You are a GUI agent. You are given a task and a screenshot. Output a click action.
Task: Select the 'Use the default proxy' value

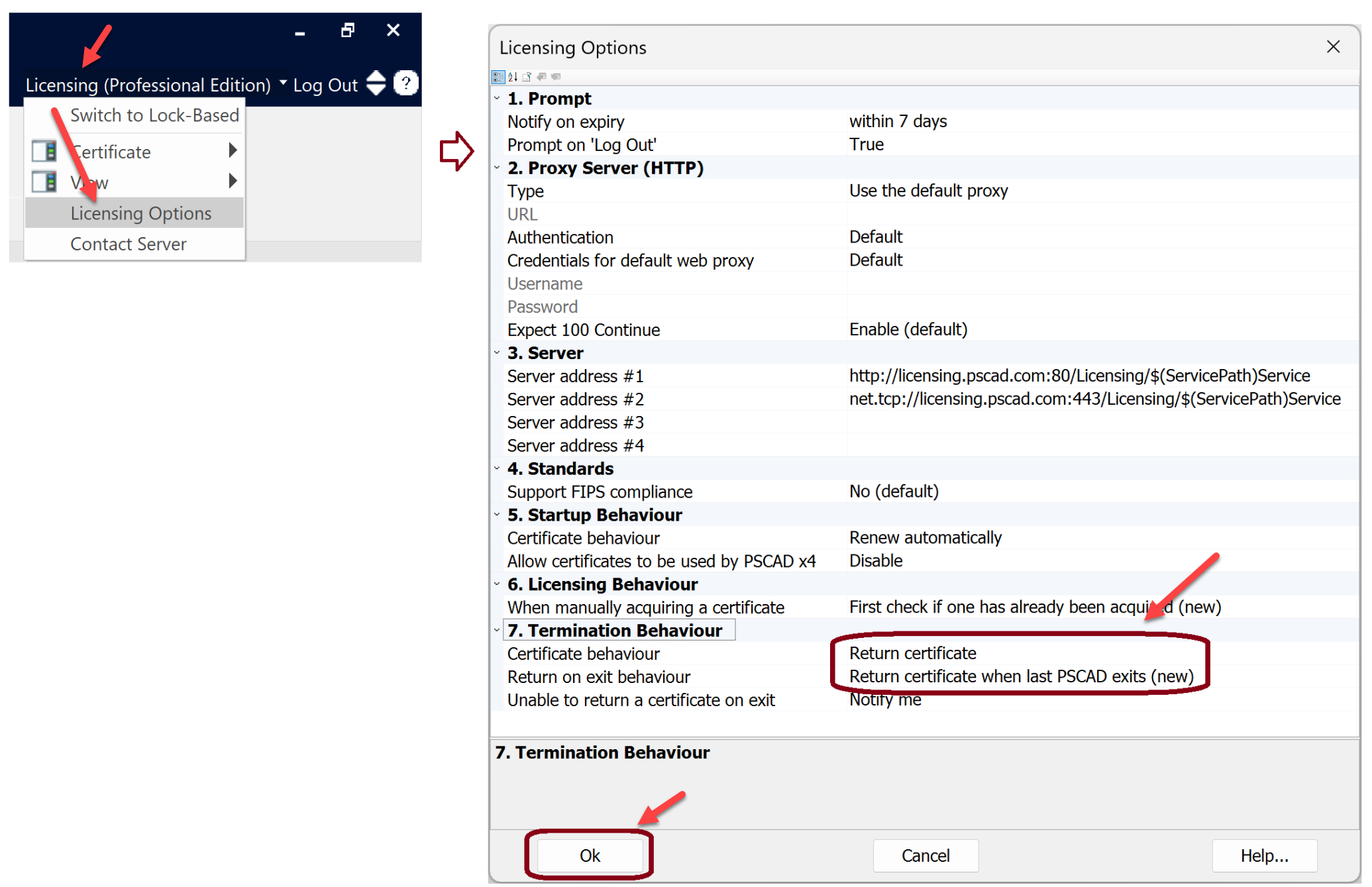tap(1102, 191)
